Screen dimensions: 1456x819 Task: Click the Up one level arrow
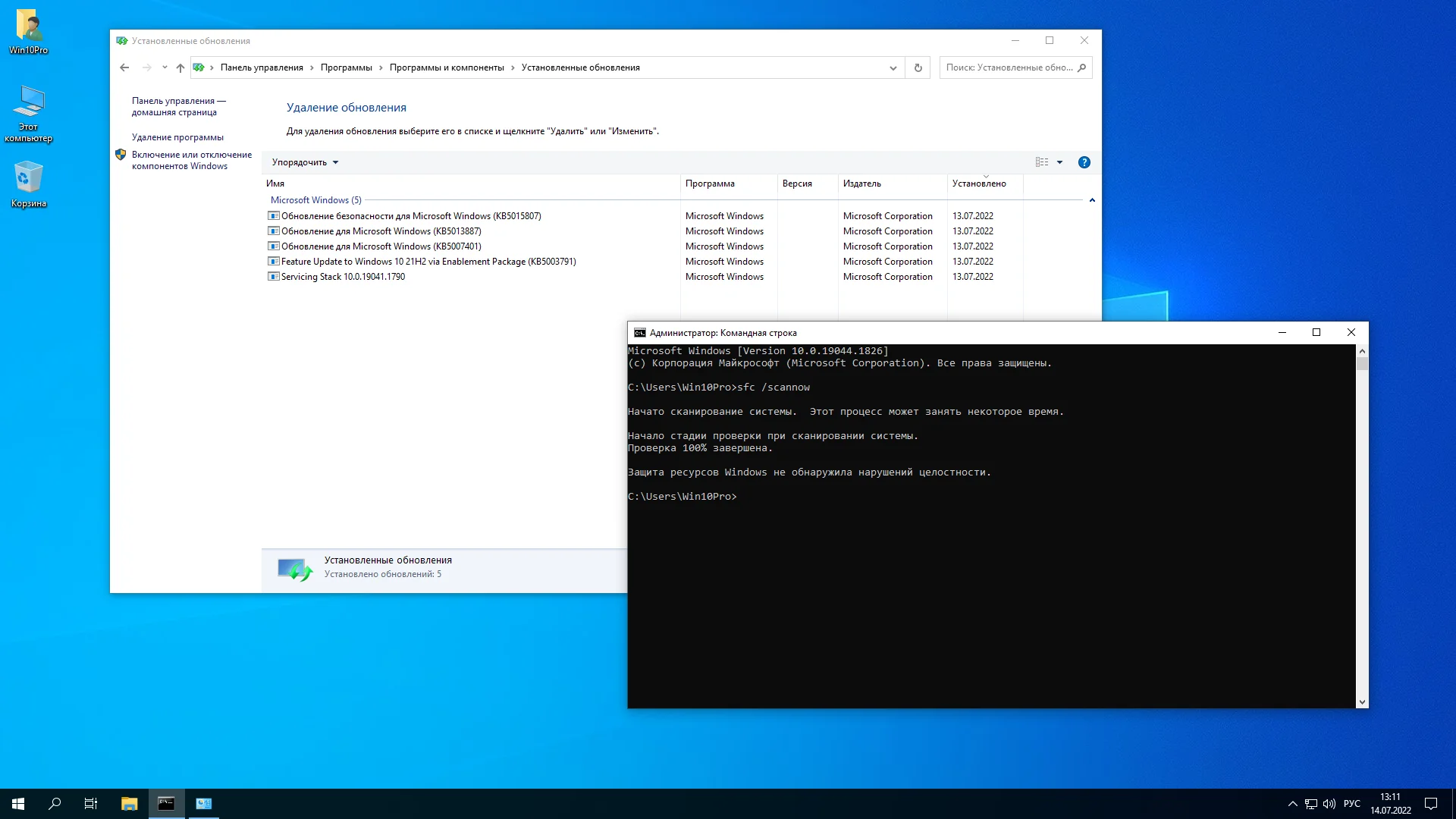click(180, 67)
